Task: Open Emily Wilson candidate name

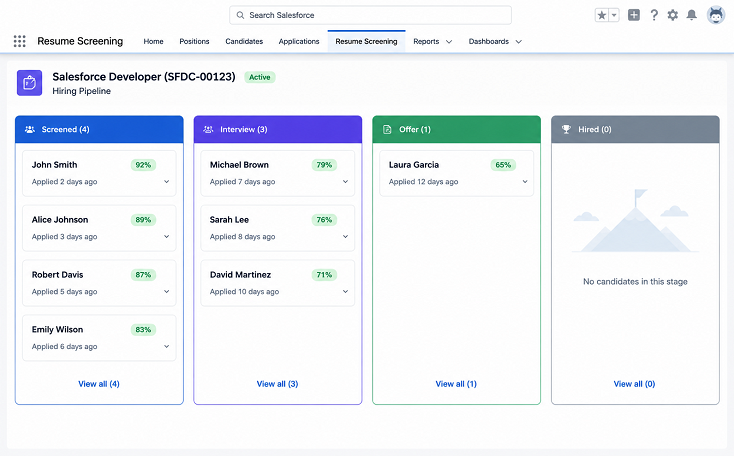Action: [x=57, y=330]
